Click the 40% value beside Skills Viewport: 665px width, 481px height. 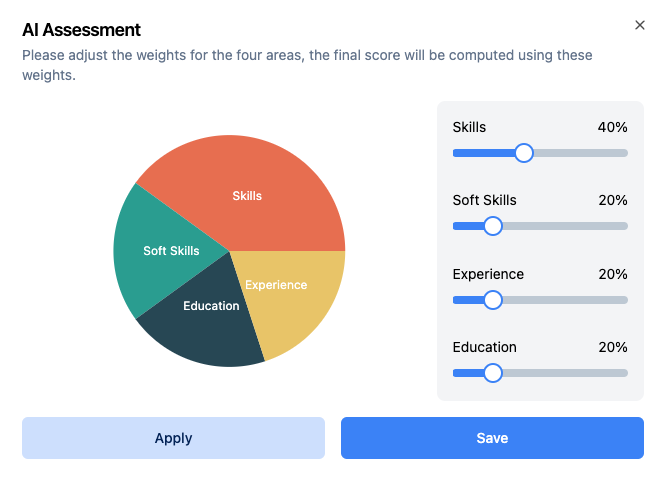click(x=612, y=127)
